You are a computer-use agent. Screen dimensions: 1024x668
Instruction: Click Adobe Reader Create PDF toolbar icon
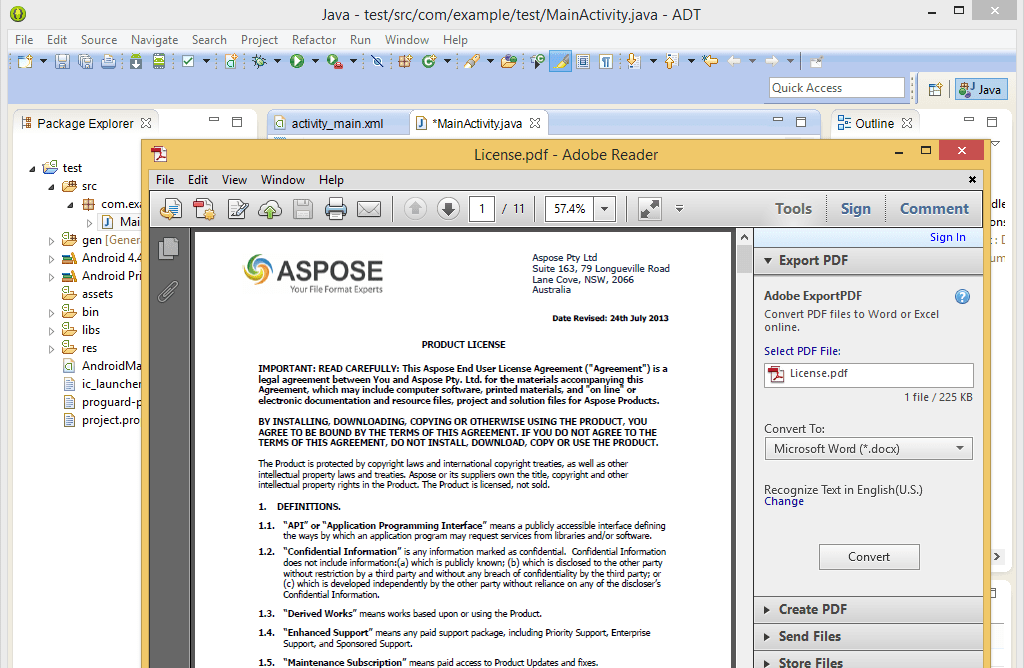[204, 209]
